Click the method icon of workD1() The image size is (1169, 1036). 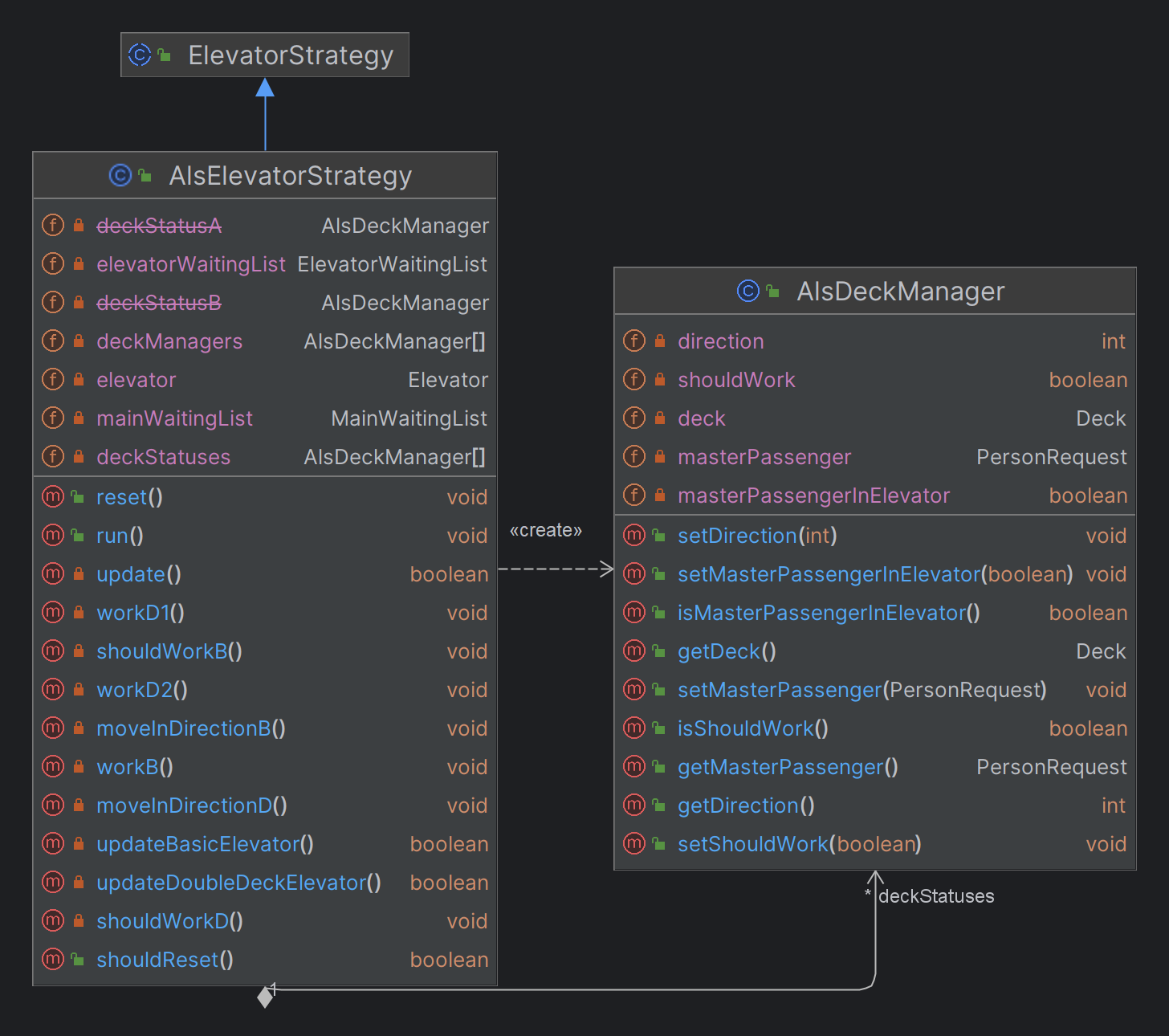pos(53,612)
